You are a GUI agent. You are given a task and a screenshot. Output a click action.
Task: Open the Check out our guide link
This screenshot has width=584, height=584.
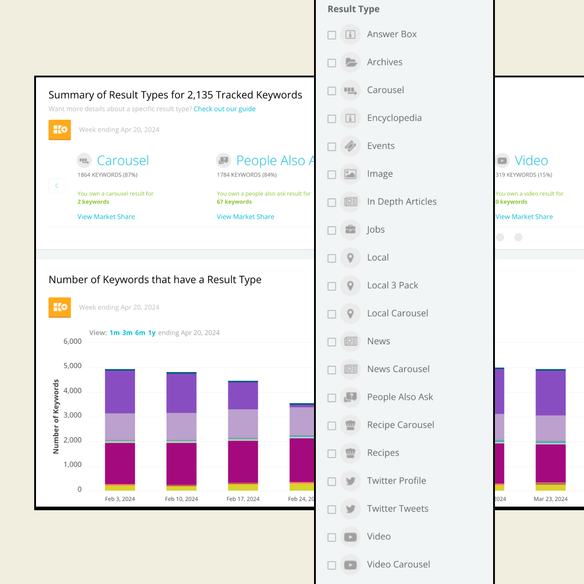point(225,109)
